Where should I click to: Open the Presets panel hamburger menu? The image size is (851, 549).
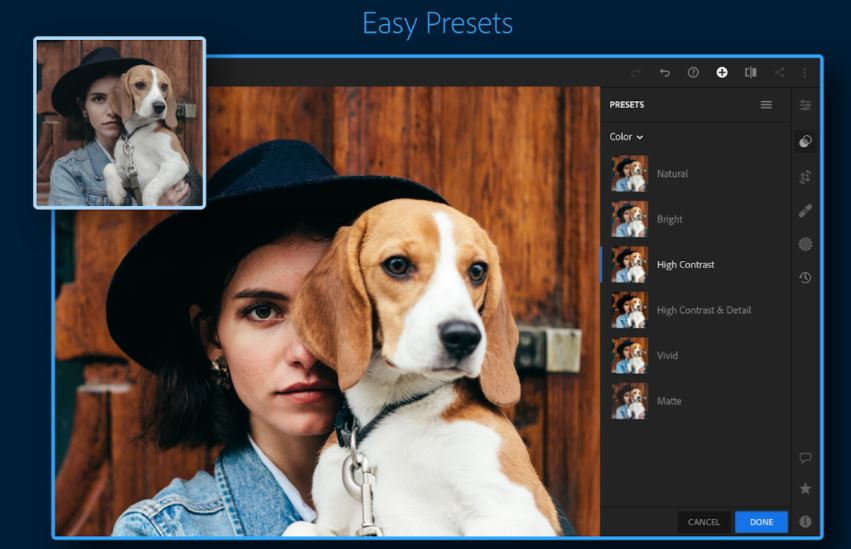click(766, 105)
